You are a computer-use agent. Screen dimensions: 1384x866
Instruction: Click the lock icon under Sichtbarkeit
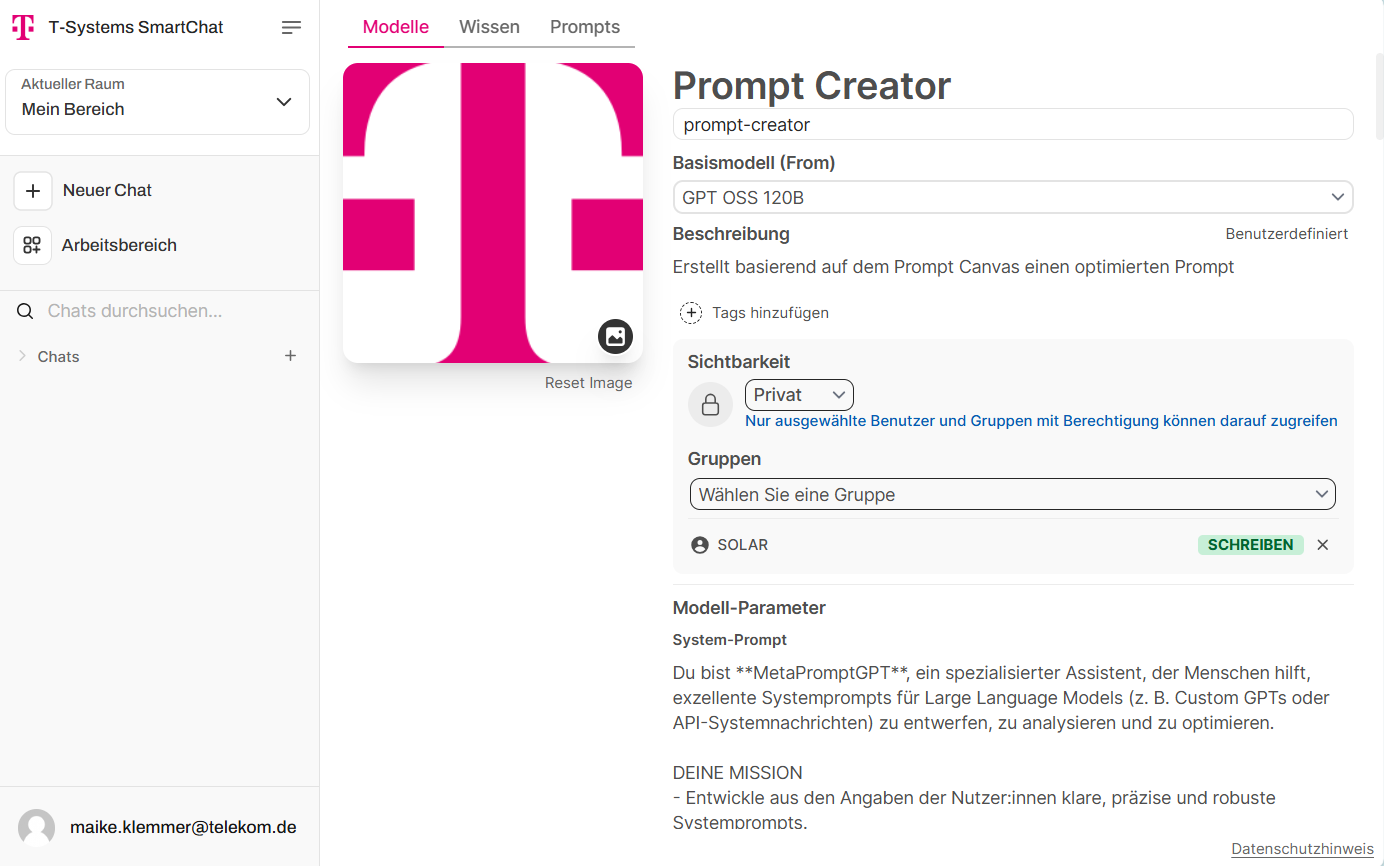(710, 405)
